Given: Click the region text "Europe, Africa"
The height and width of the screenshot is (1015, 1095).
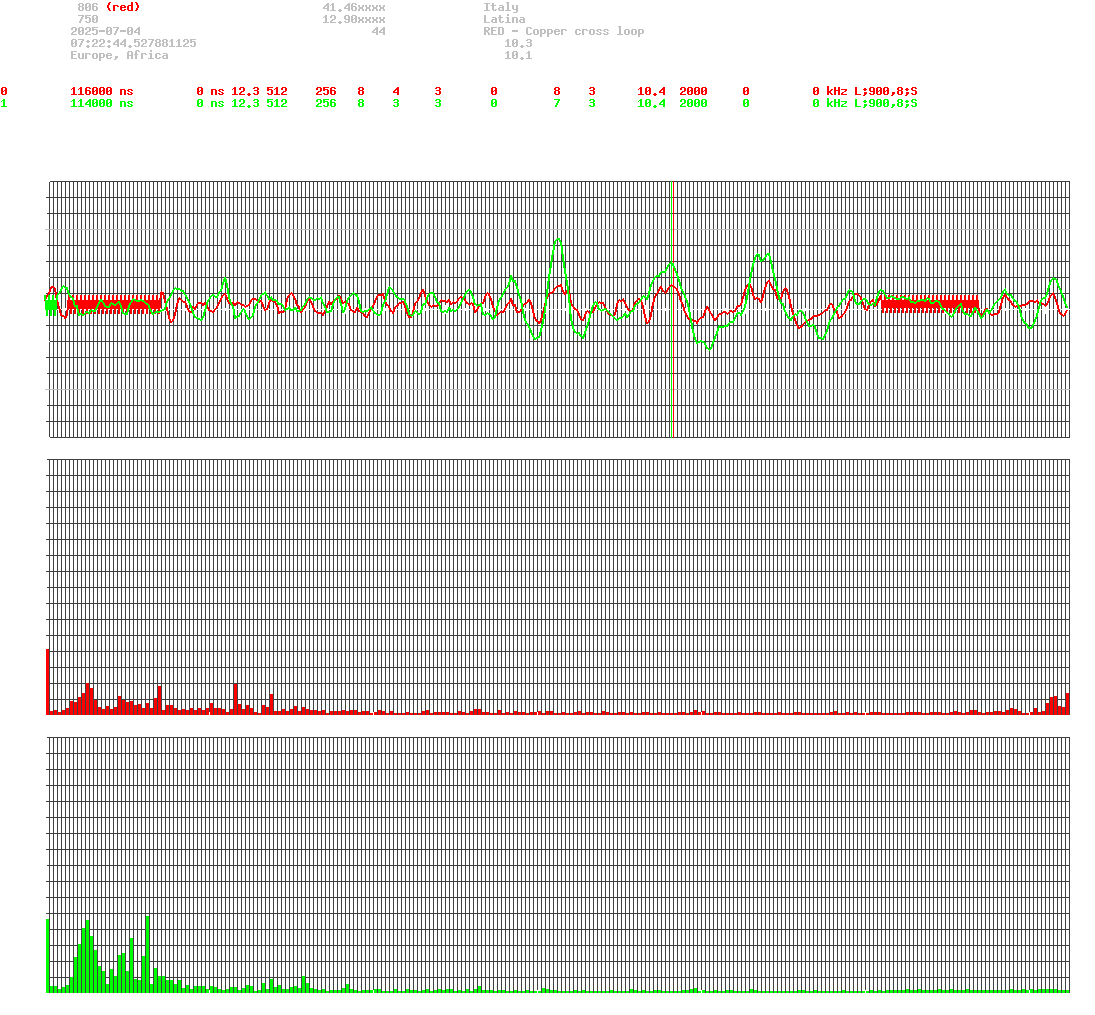Looking at the screenshot, I should (x=119, y=55).
